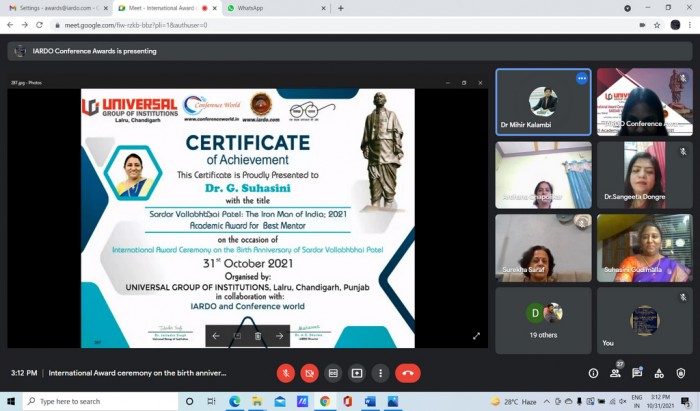This screenshot has height=411, width=700.
Task: Click the Windows taskbar search box
Action: [x=95, y=401]
